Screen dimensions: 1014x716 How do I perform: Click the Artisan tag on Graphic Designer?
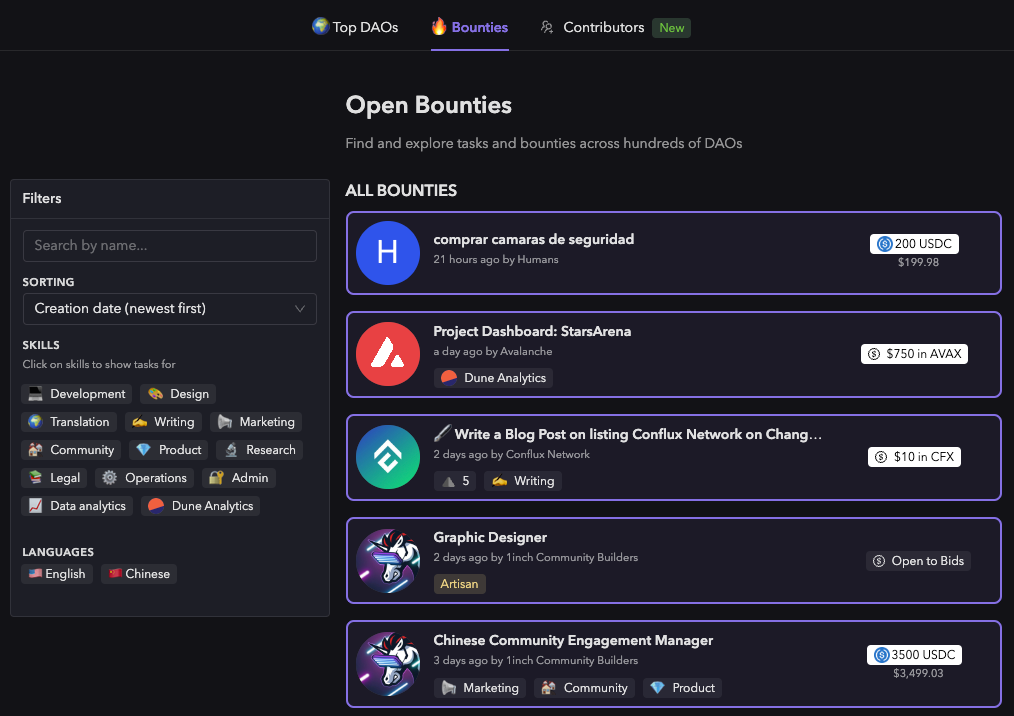tap(459, 583)
